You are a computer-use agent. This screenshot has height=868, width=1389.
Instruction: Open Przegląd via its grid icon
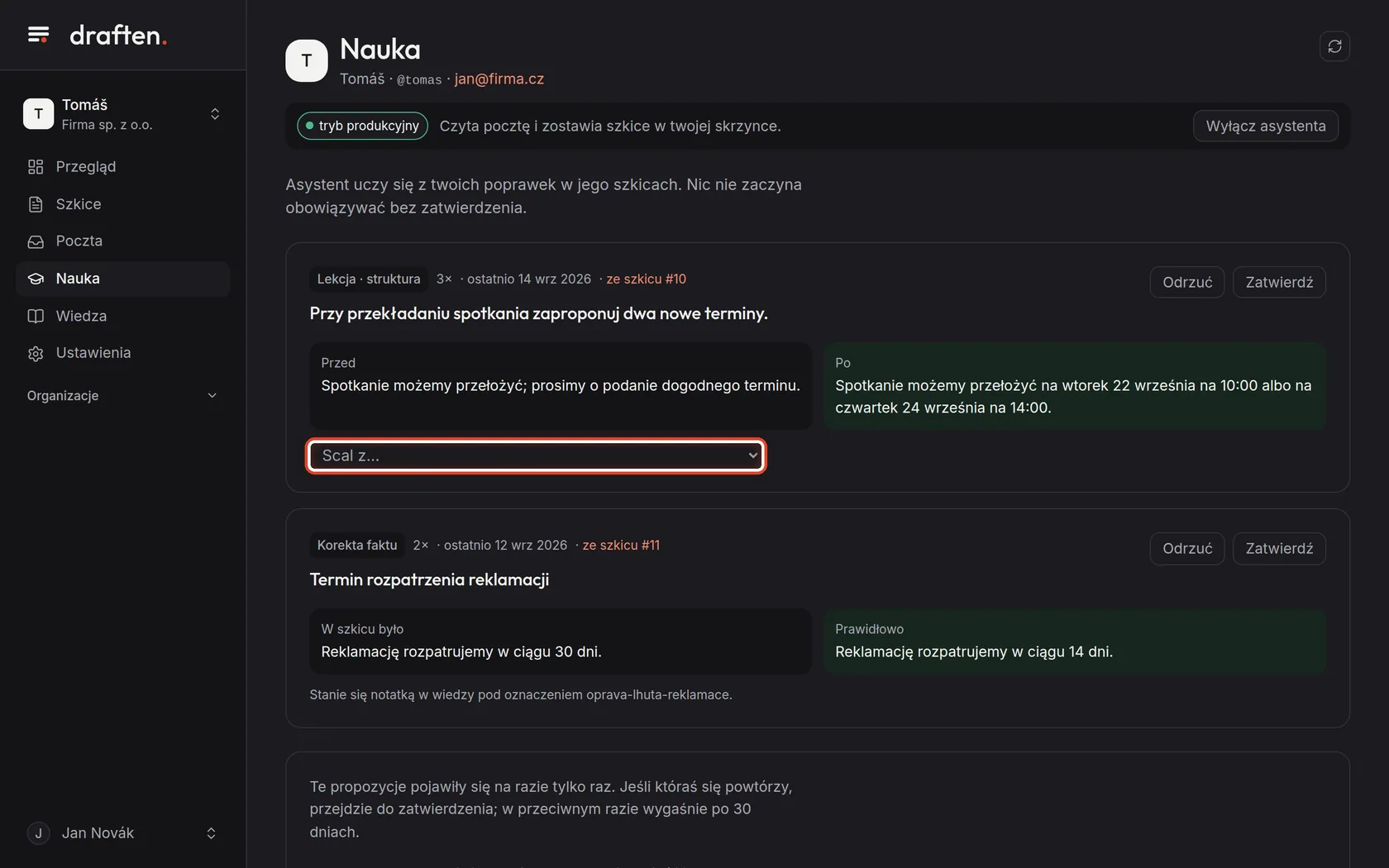click(x=36, y=167)
